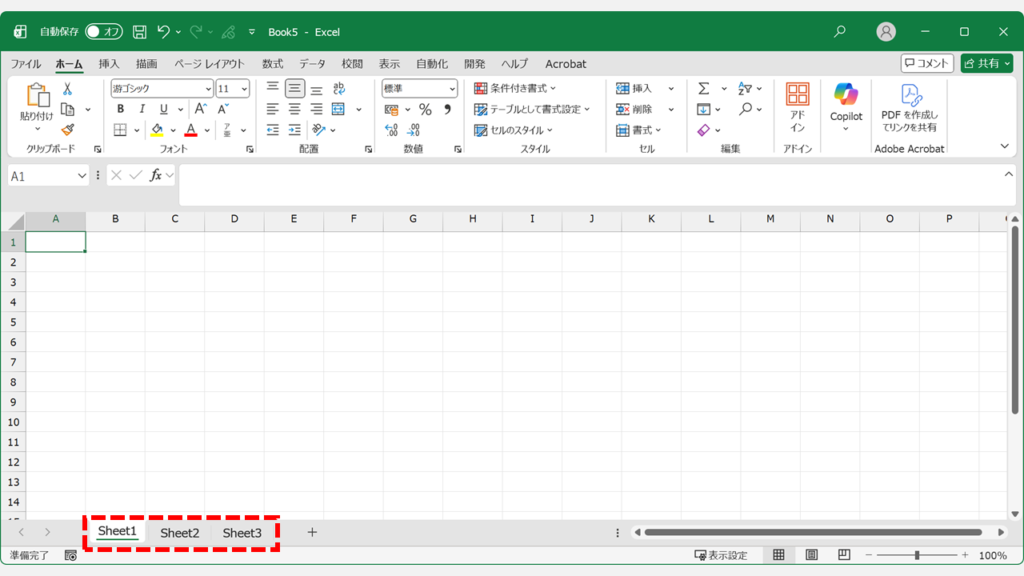Click the save floppy disk icon

pyautogui.click(x=140, y=32)
